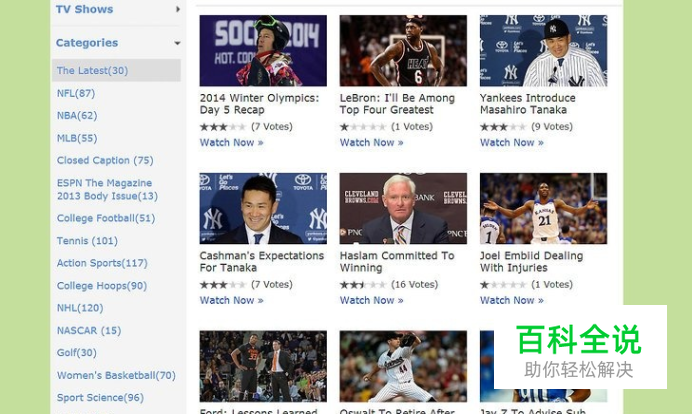Open Yankees Introduce Masahiro Tanaka thumbnail
This screenshot has height=414, width=692.
(543, 51)
